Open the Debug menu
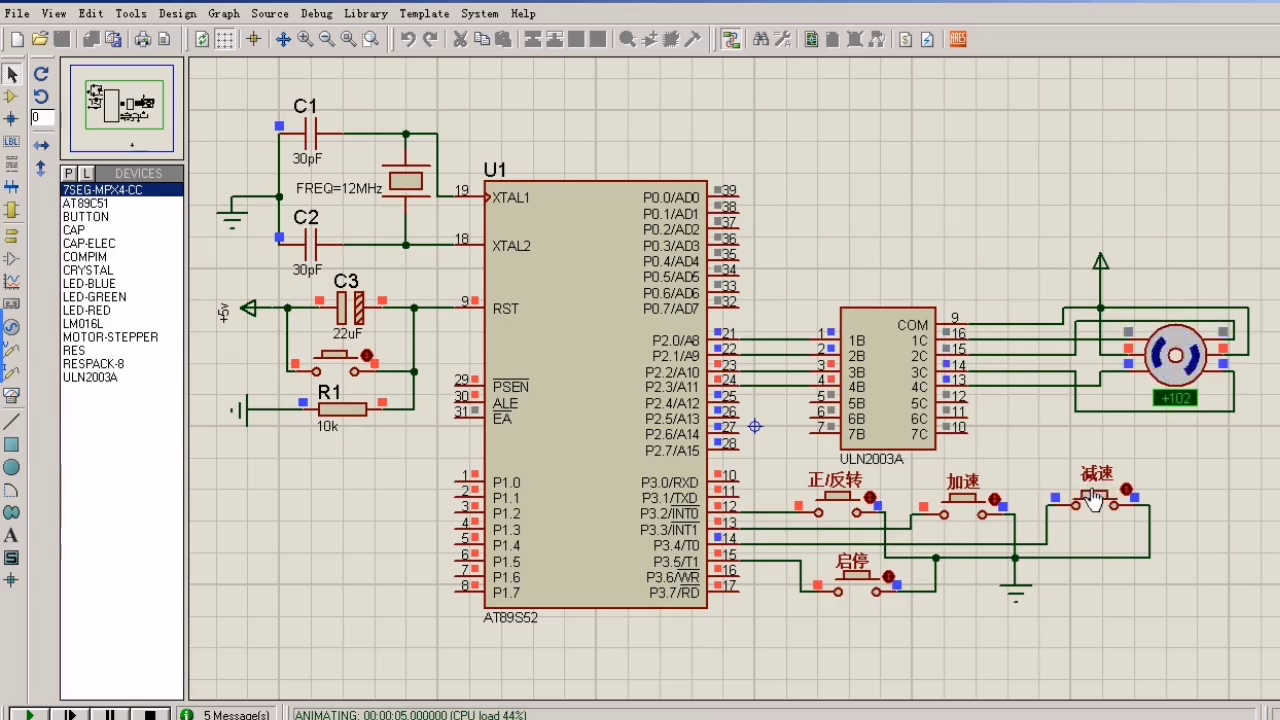Screen dimensions: 1280x720 tap(316, 13)
